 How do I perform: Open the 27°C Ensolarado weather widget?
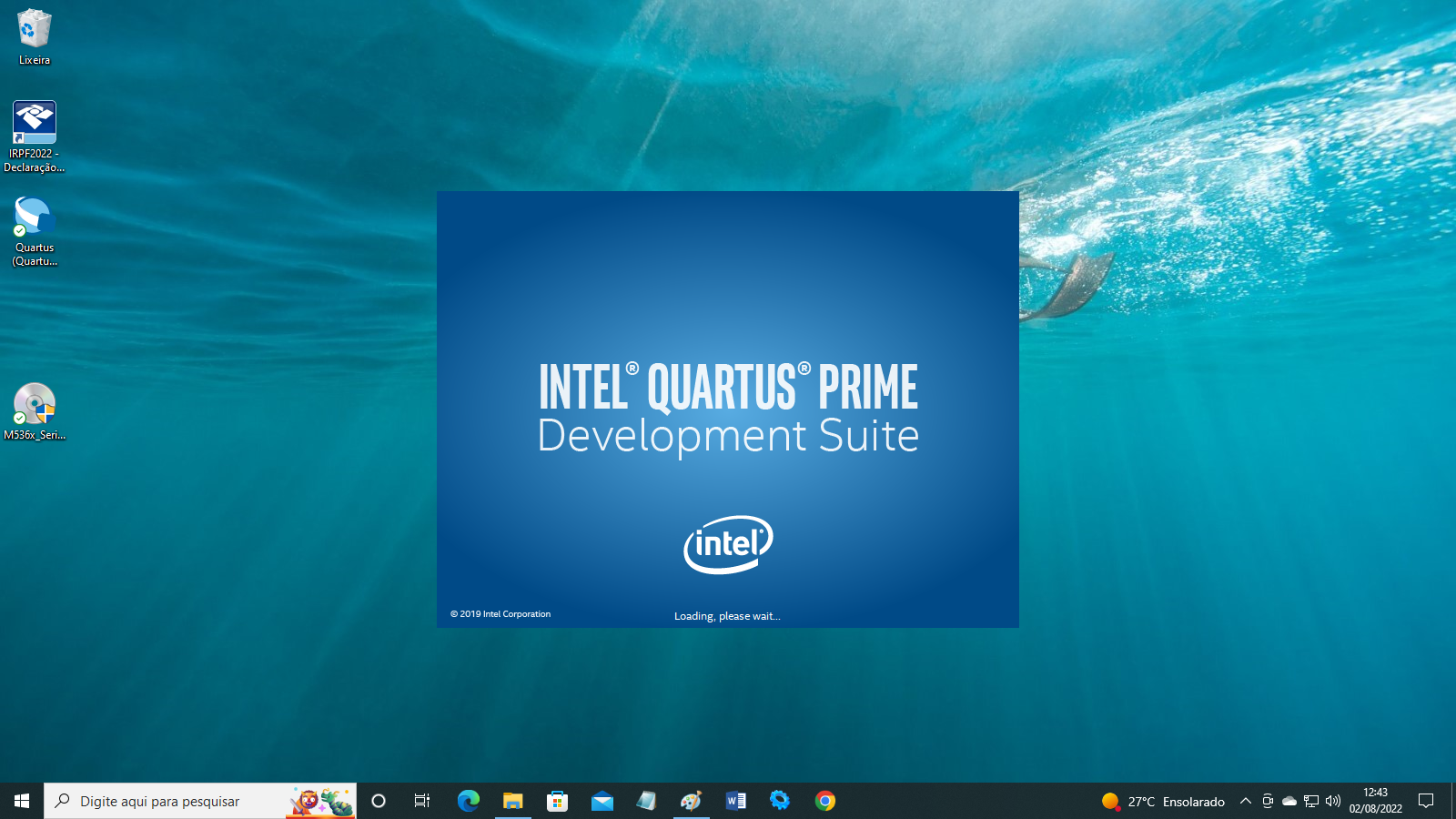1163,801
